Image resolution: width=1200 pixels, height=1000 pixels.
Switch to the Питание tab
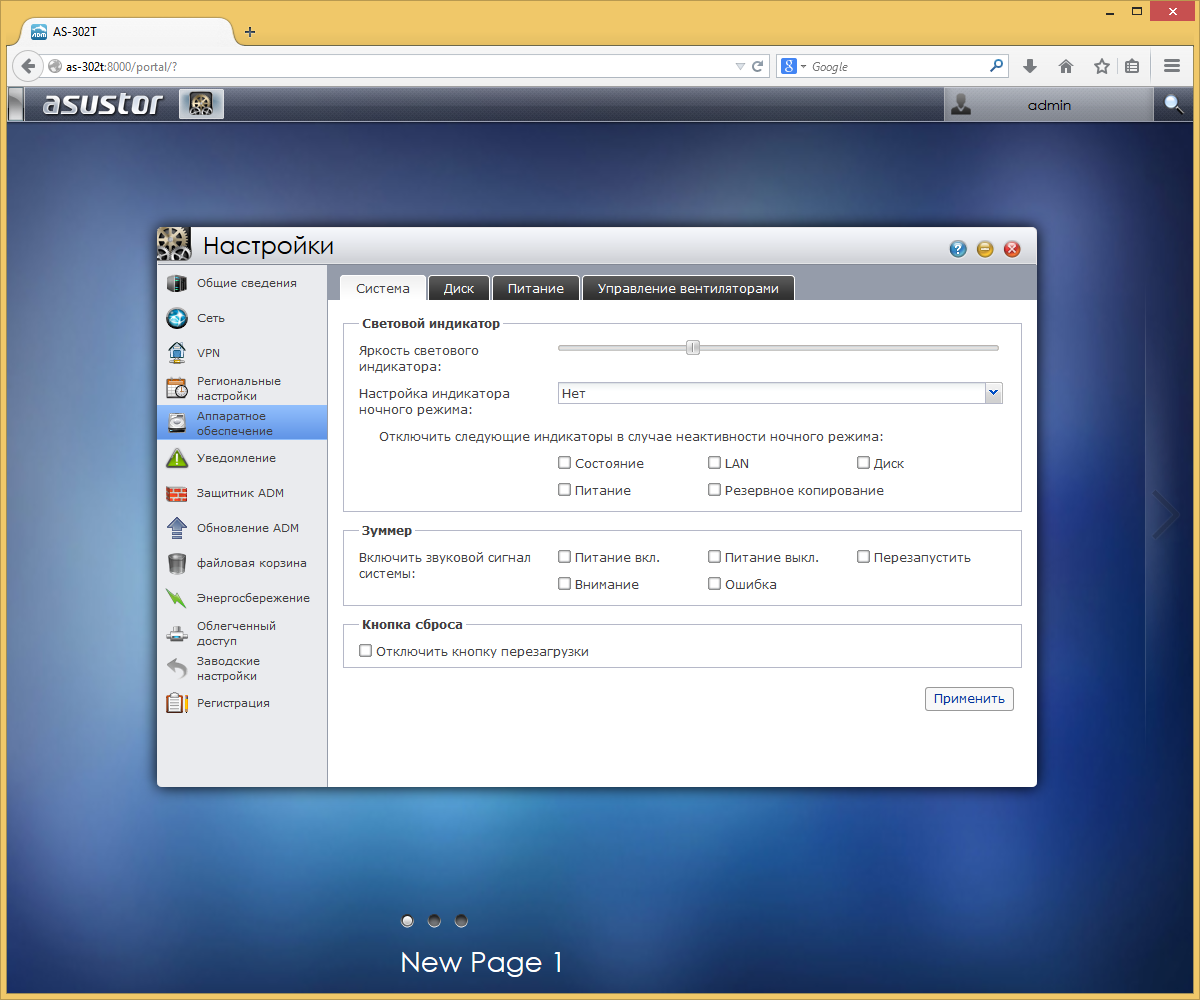click(536, 288)
